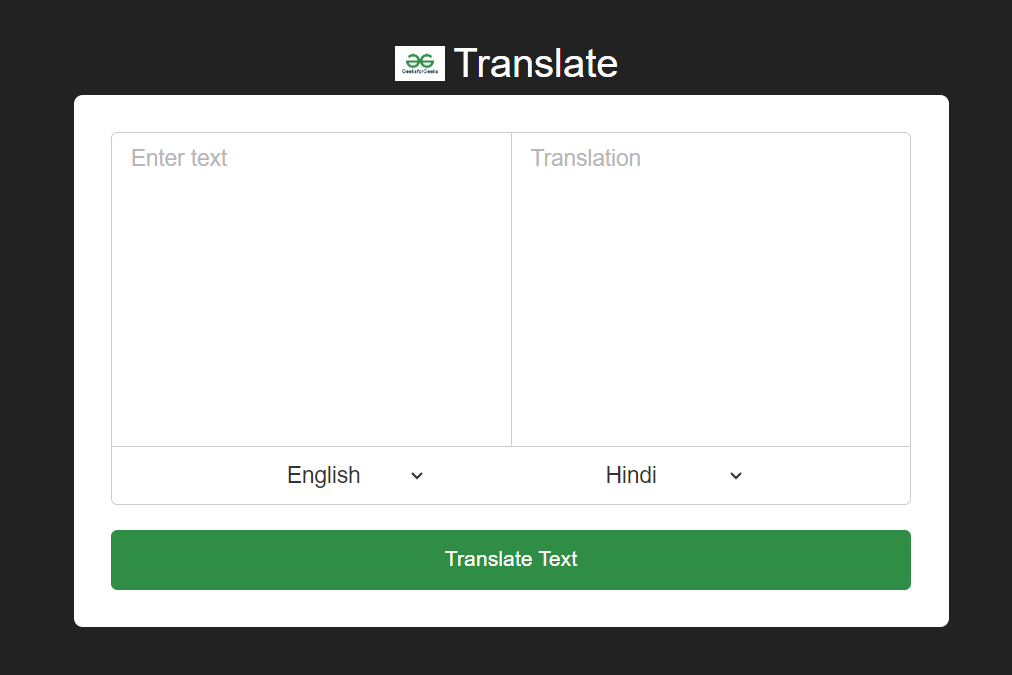Viewport: 1012px width, 675px height.
Task: Click the GeeksforGeeks logo icon
Action: [x=419, y=63]
